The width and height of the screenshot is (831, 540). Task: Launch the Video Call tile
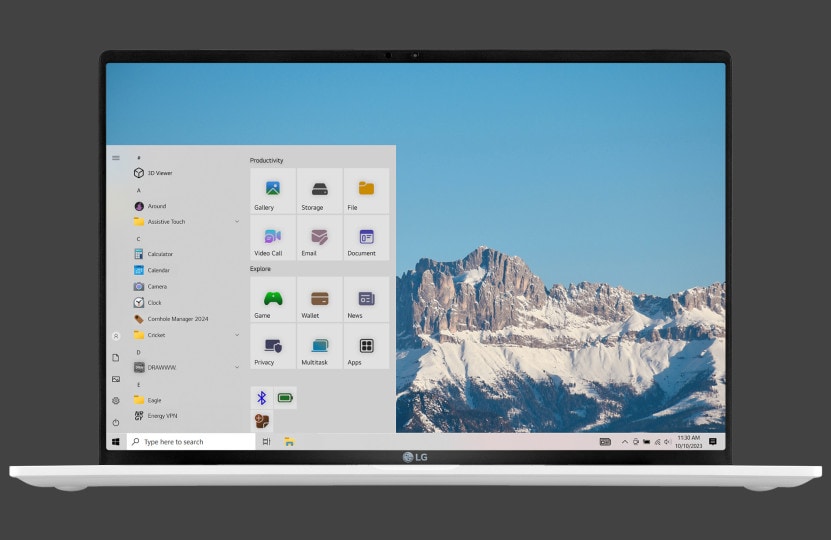(x=272, y=238)
